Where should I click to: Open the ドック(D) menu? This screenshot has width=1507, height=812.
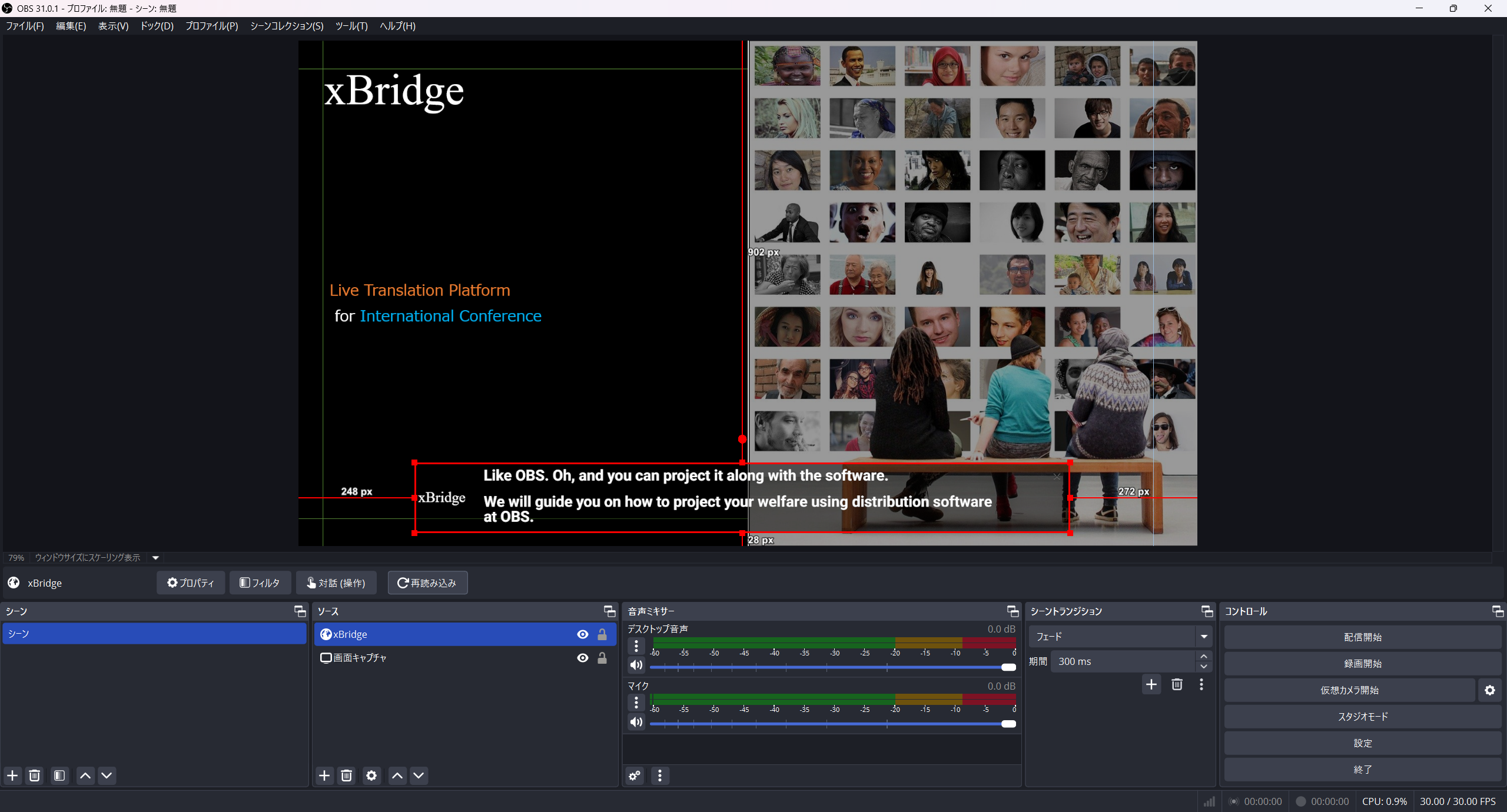pos(157,26)
